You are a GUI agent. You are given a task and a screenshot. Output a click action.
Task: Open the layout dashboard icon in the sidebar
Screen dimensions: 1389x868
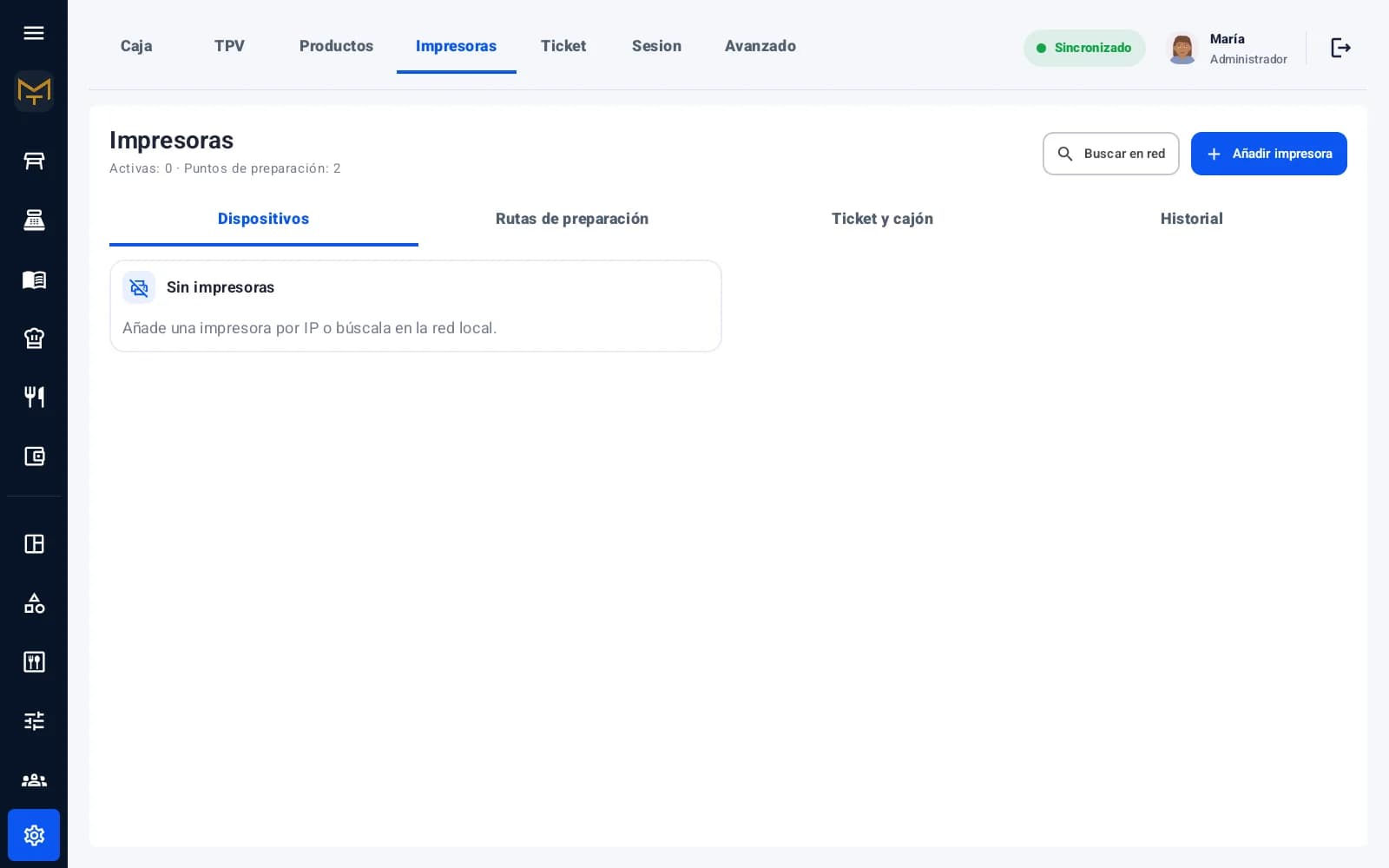[34, 544]
